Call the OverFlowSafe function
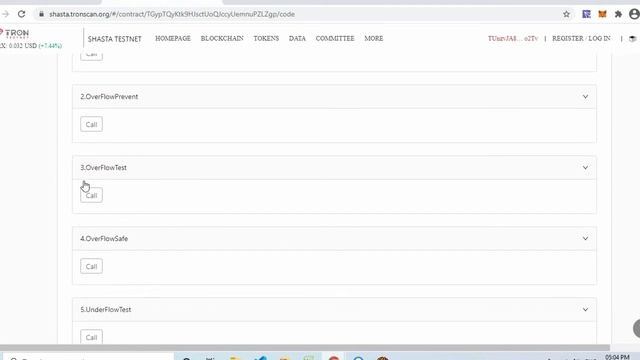This screenshot has height=360, width=640. click(91, 267)
